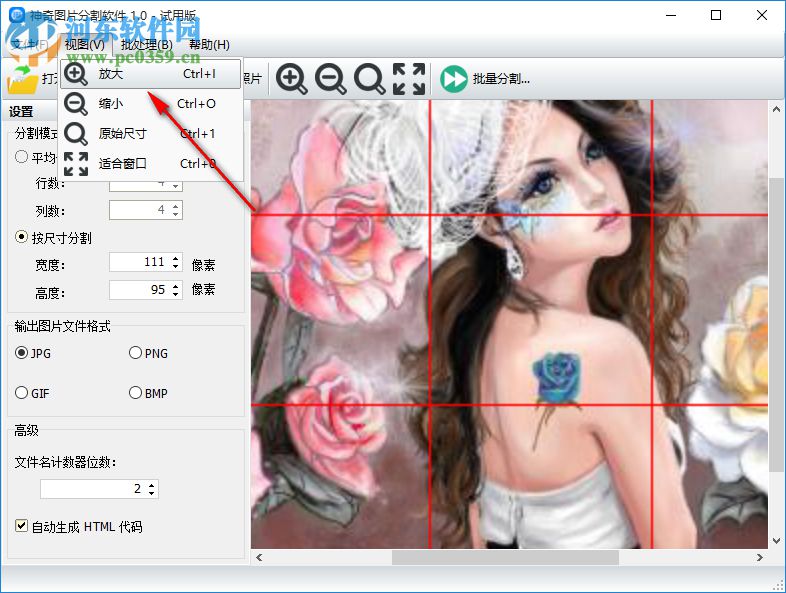Viewport: 786px width, 593px height.
Task: Start batch split with green arrow icon
Action: [x=454, y=79]
